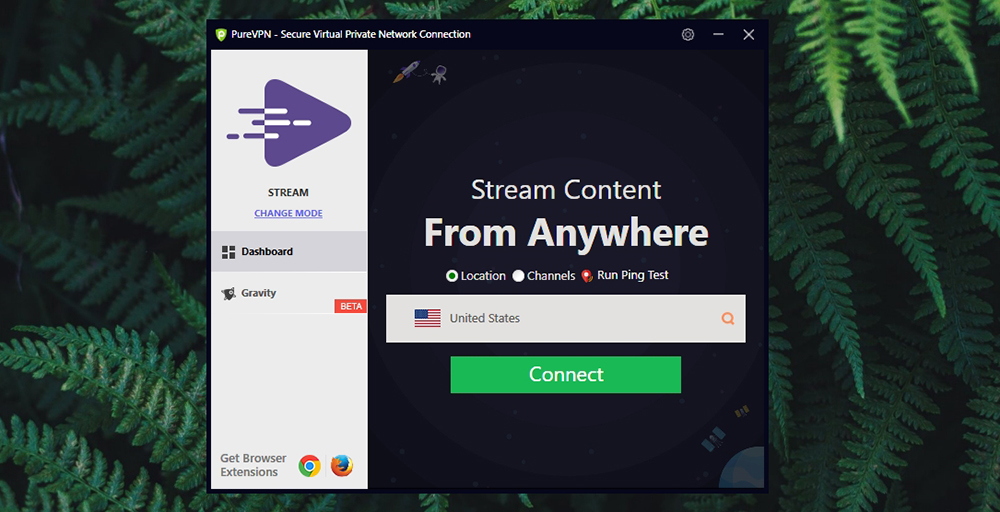
Task: Click the PureVPN shield logo in title bar
Action: [221, 34]
